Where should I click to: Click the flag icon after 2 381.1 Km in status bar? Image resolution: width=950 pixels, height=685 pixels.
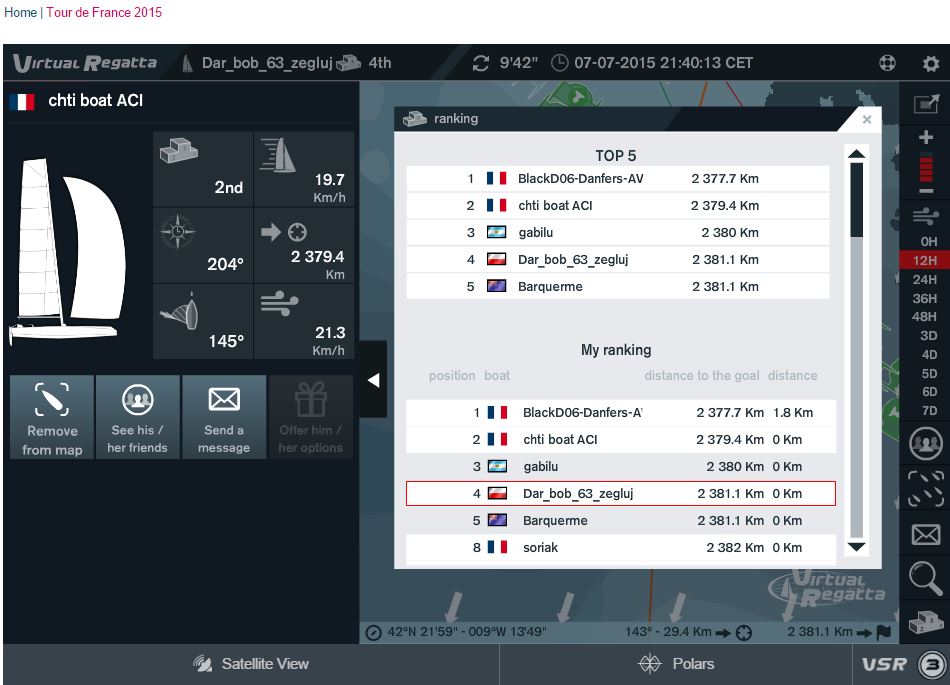[x=884, y=632]
